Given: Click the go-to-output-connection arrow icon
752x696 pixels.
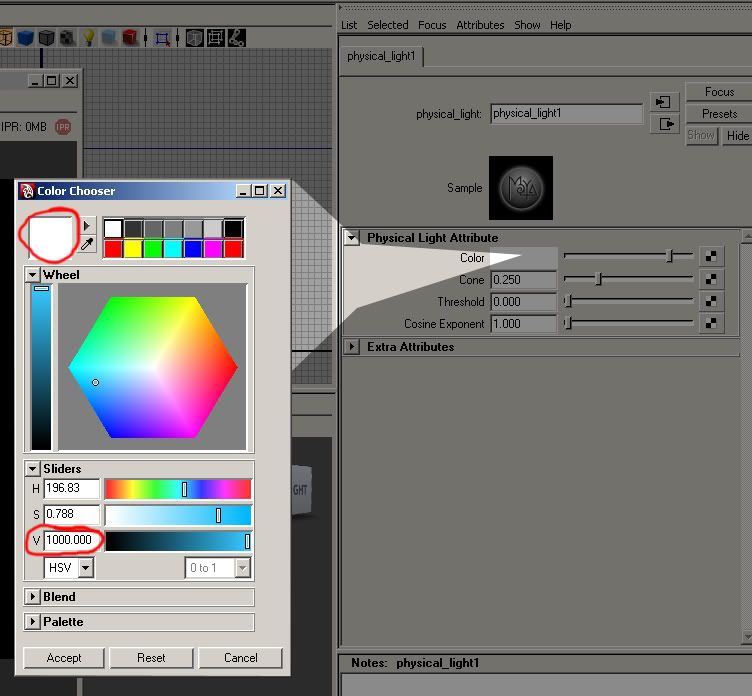Looking at the screenshot, I should 664,124.
